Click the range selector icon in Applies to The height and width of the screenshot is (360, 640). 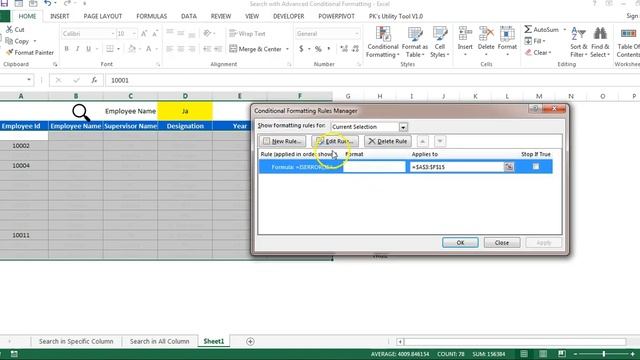509,167
